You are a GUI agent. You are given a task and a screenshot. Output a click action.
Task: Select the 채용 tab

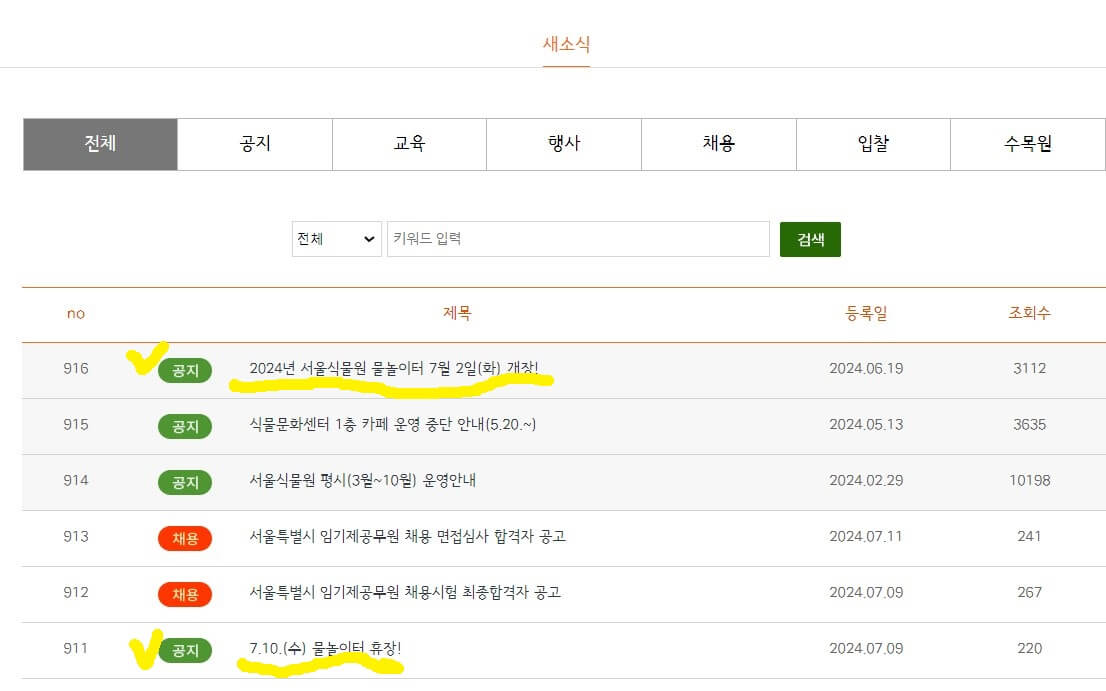click(x=718, y=143)
